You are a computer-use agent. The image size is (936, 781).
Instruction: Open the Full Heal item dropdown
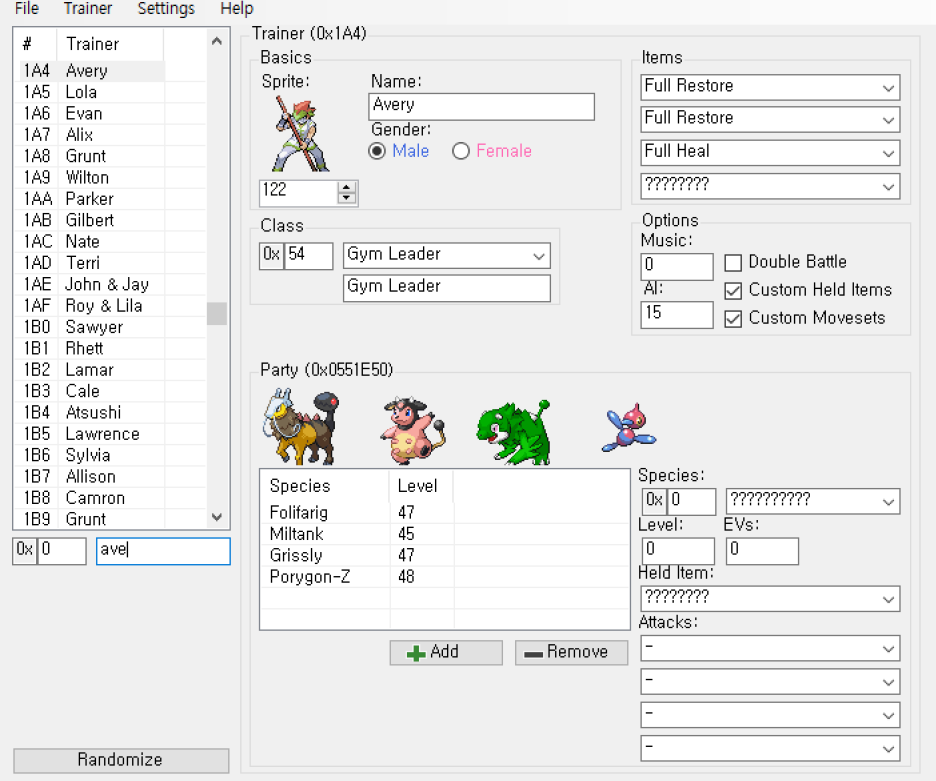[x=888, y=153]
